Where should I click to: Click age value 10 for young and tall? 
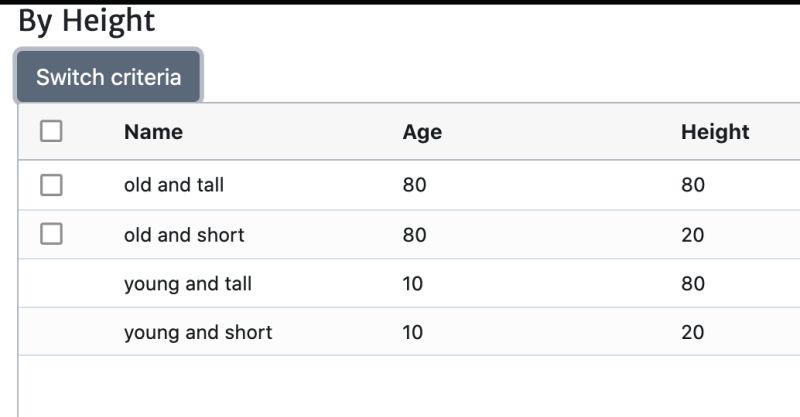[412, 284]
